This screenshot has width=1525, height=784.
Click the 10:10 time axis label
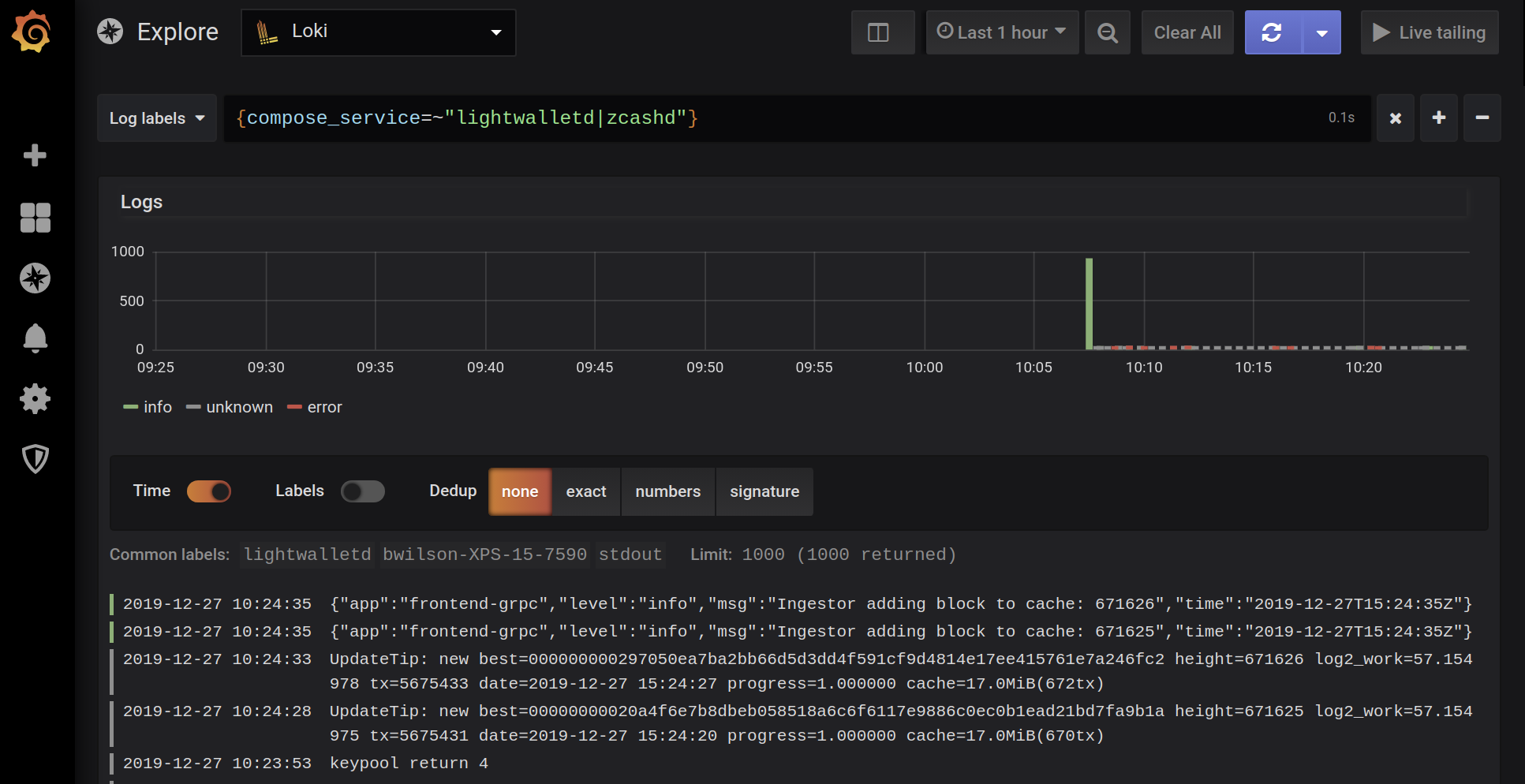click(x=1144, y=368)
